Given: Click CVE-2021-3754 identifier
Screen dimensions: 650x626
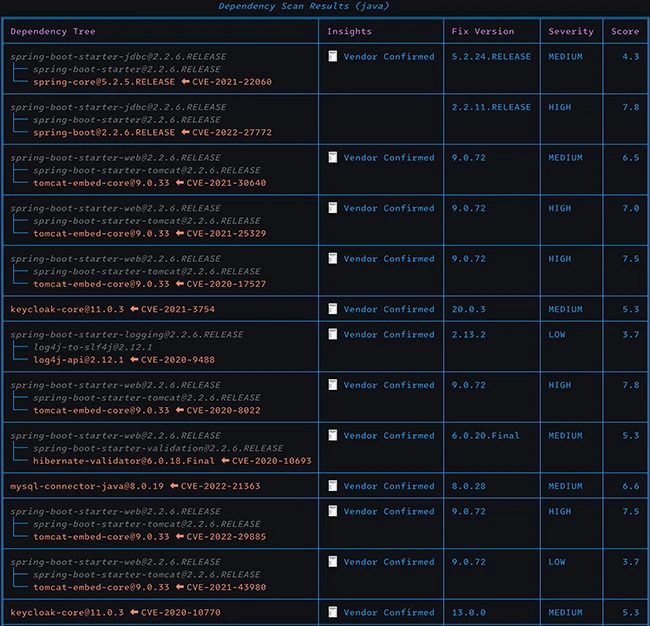Looking at the screenshot, I should point(178,309).
